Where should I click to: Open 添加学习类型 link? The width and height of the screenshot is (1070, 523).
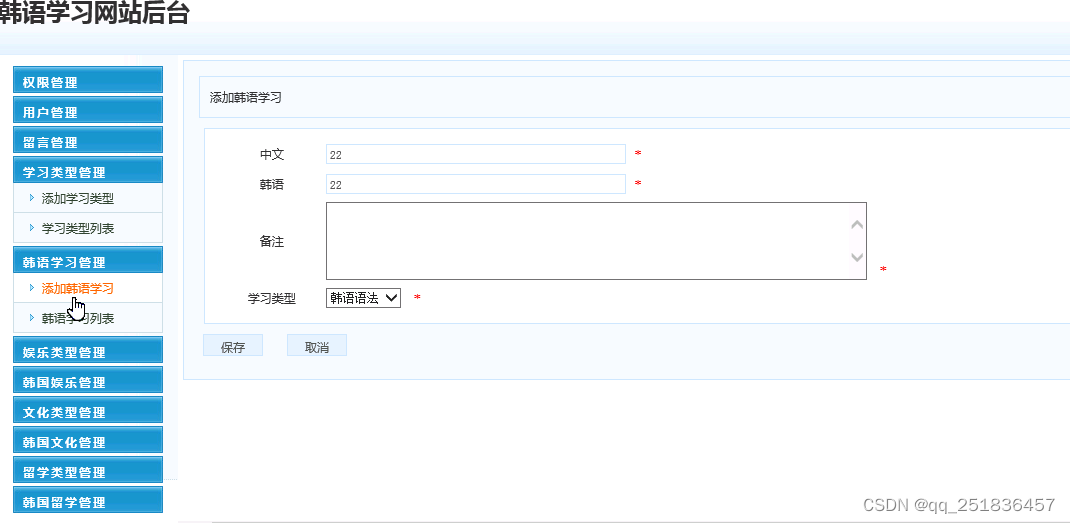pyautogui.click(x=77, y=199)
